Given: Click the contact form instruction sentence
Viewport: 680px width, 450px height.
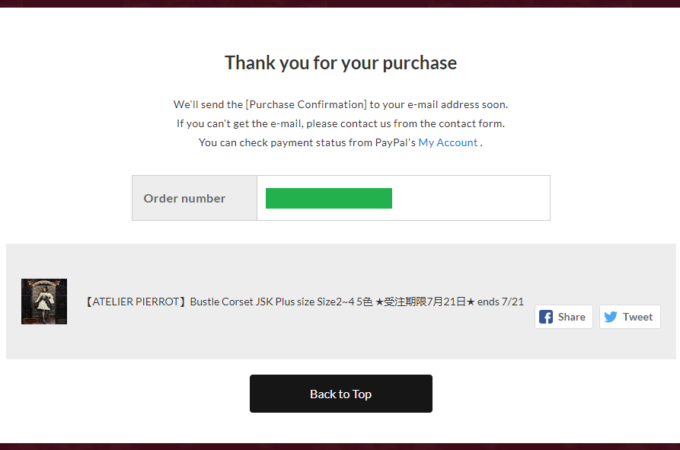Looking at the screenshot, I should click(340, 124).
